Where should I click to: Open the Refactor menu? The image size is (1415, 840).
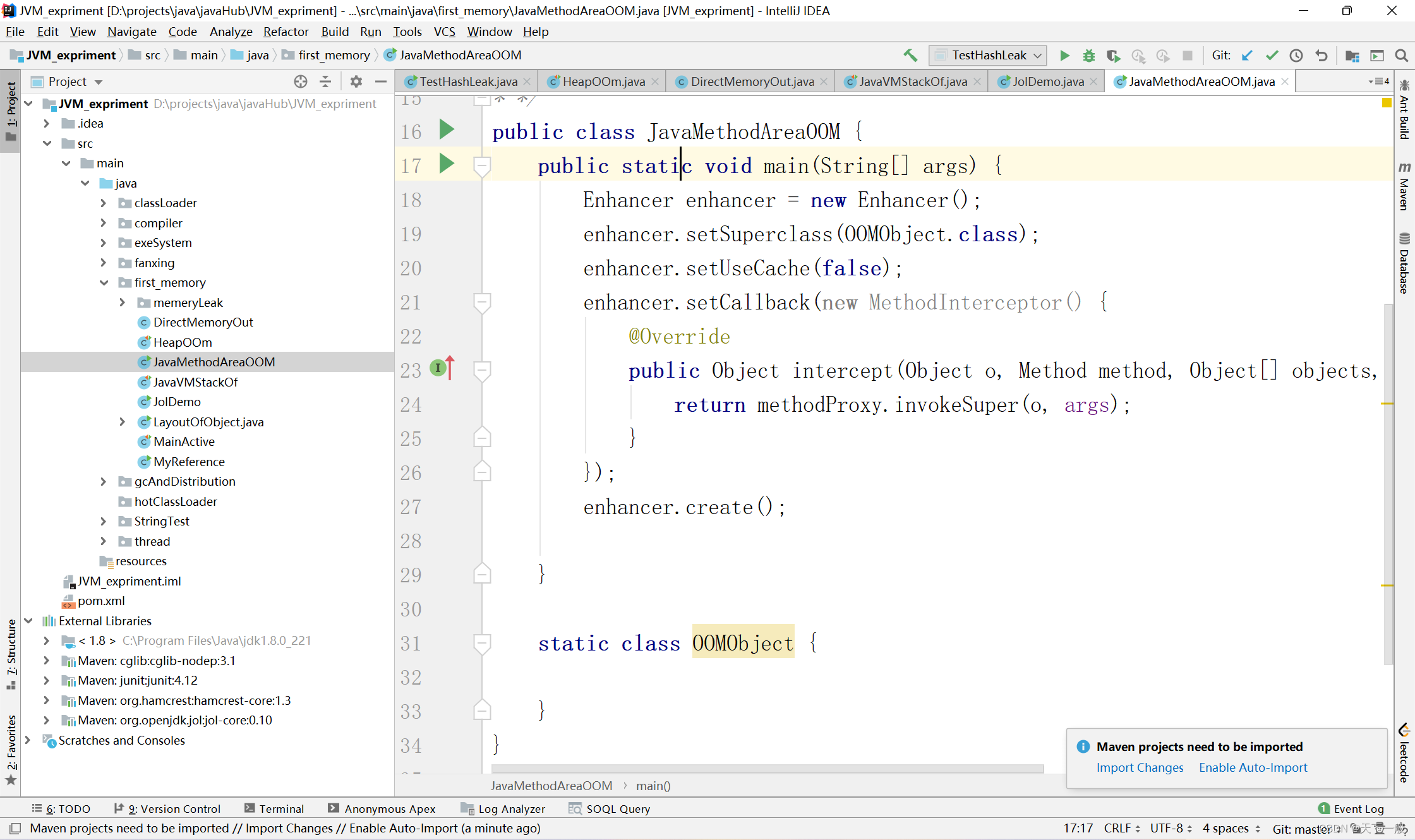point(286,32)
